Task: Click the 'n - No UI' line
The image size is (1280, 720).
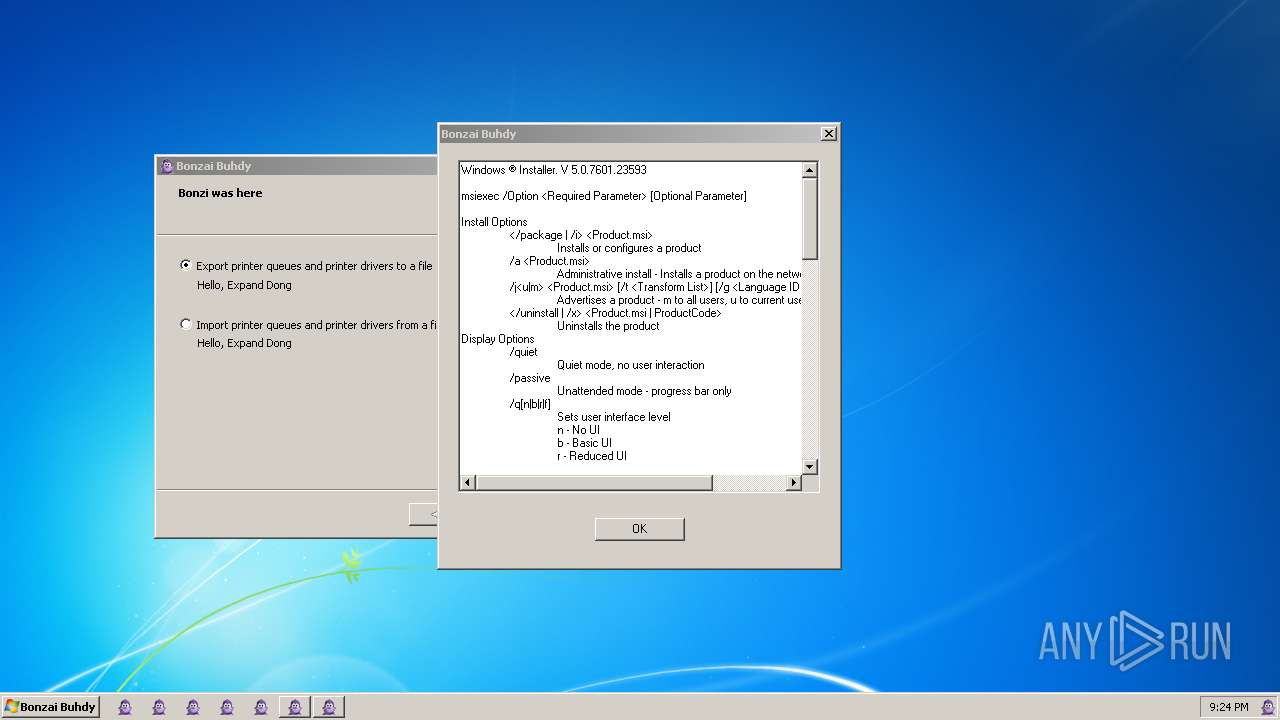Action: tap(578, 430)
